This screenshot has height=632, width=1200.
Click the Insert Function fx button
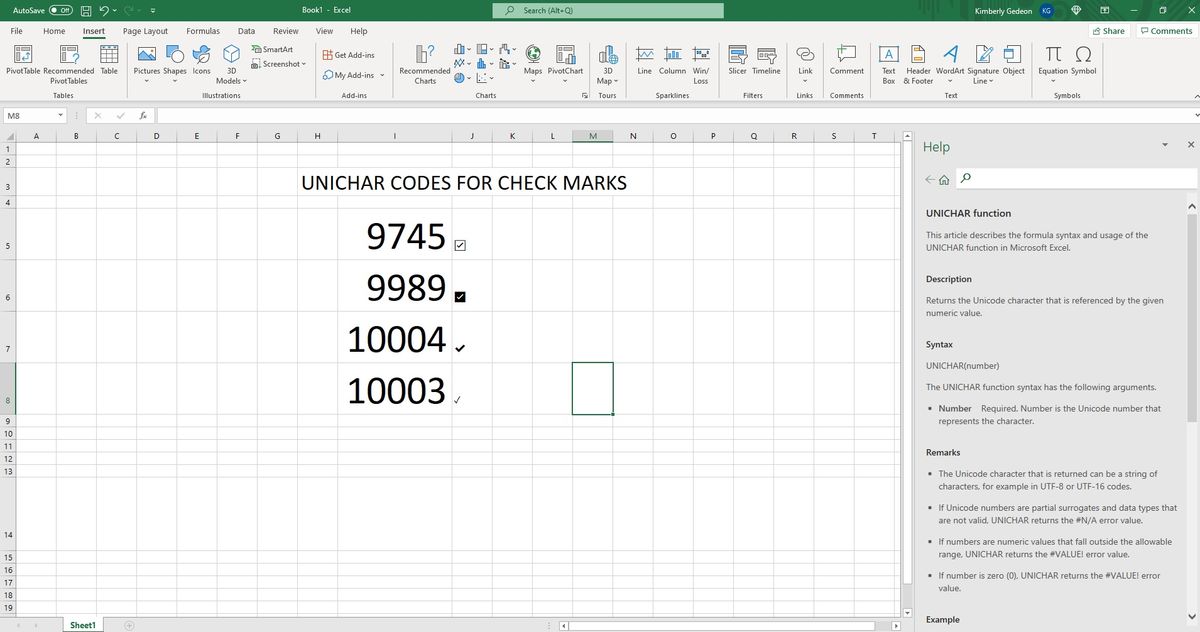click(144, 116)
